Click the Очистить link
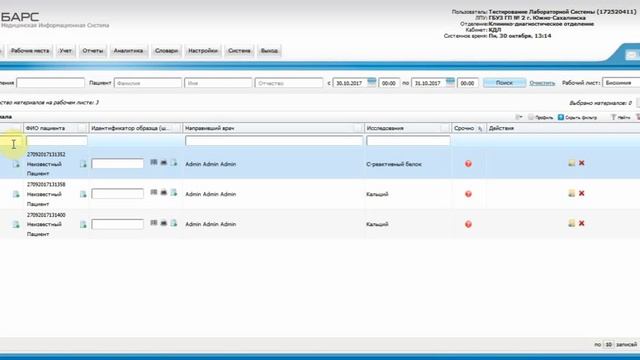Screen dimensions: 640x360 (542, 83)
